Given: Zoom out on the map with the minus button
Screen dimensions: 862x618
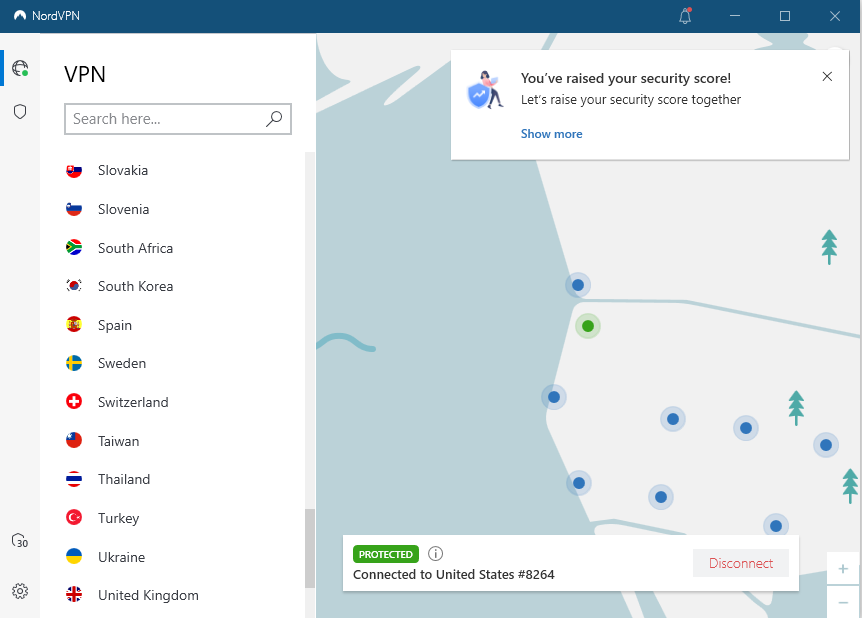Looking at the screenshot, I should pyautogui.click(x=843, y=602).
